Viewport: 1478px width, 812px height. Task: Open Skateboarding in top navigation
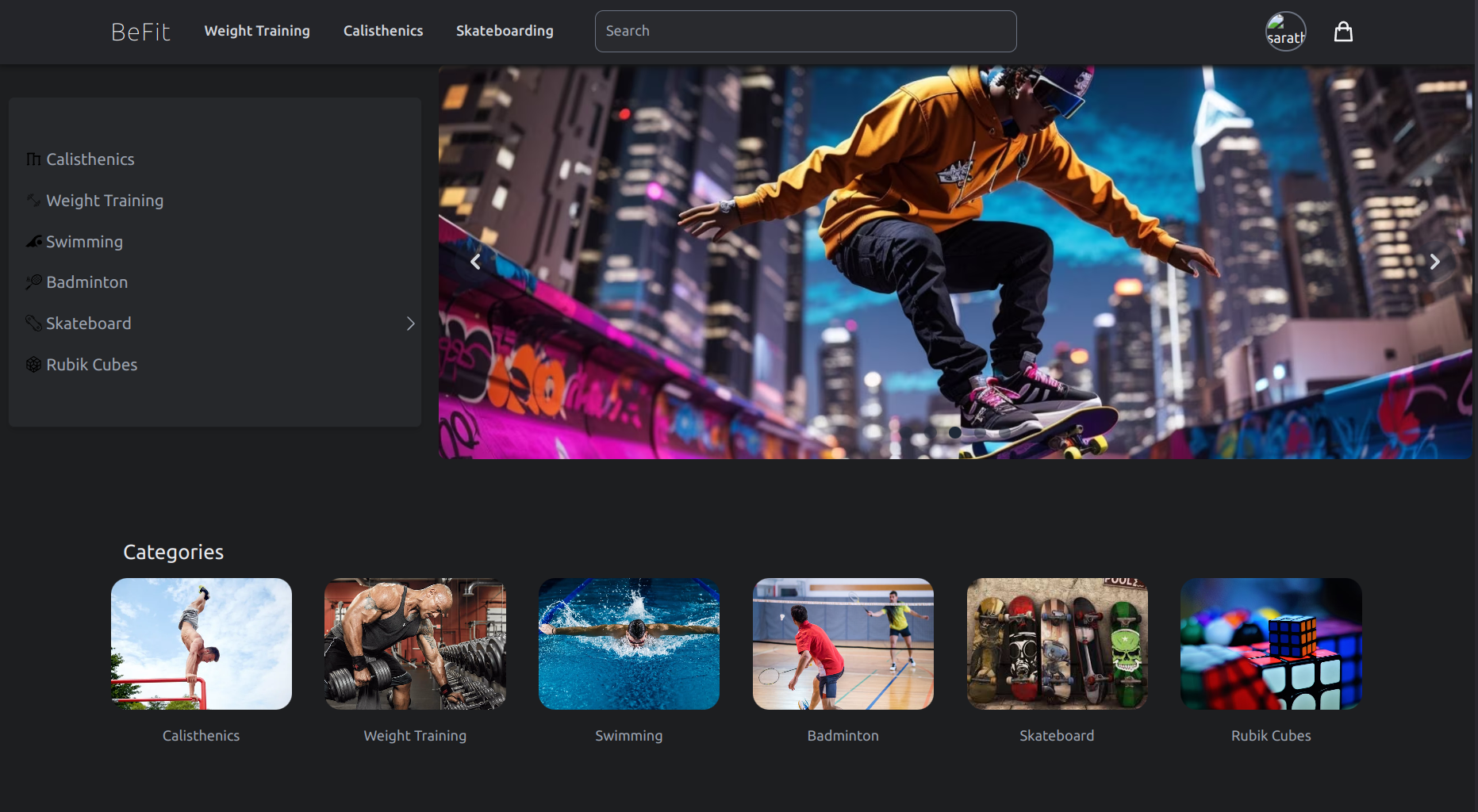pyautogui.click(x=505, y=31)
